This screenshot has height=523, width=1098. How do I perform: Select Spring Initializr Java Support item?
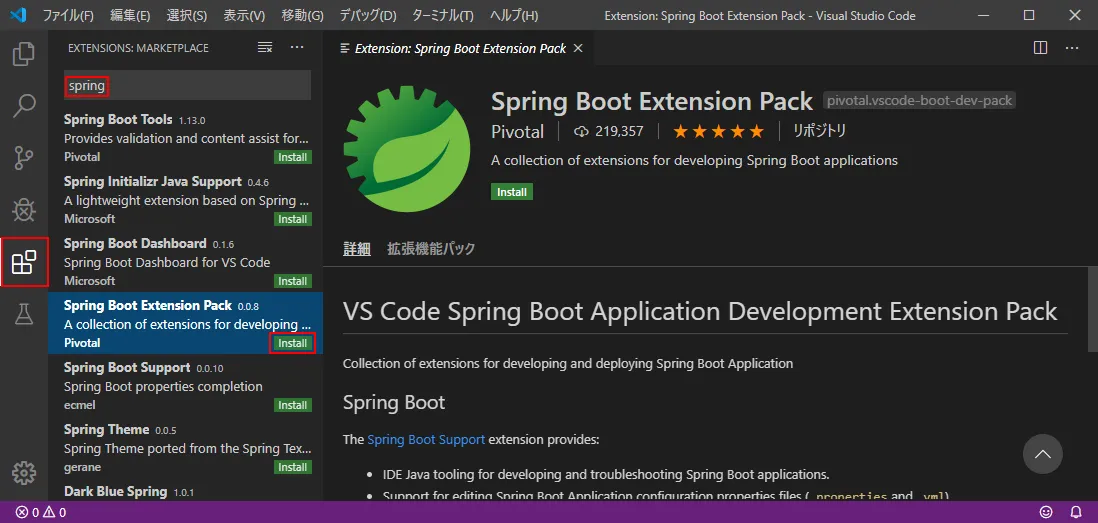[186, 200]
